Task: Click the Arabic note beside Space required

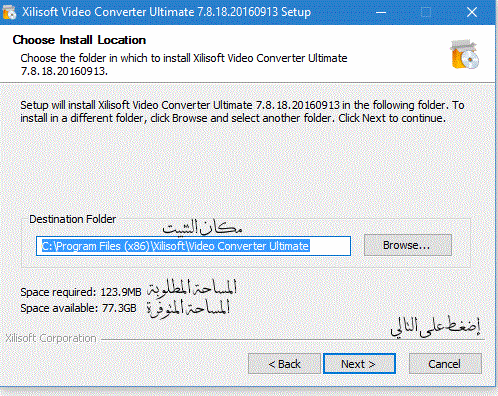Action: [192, 288]
